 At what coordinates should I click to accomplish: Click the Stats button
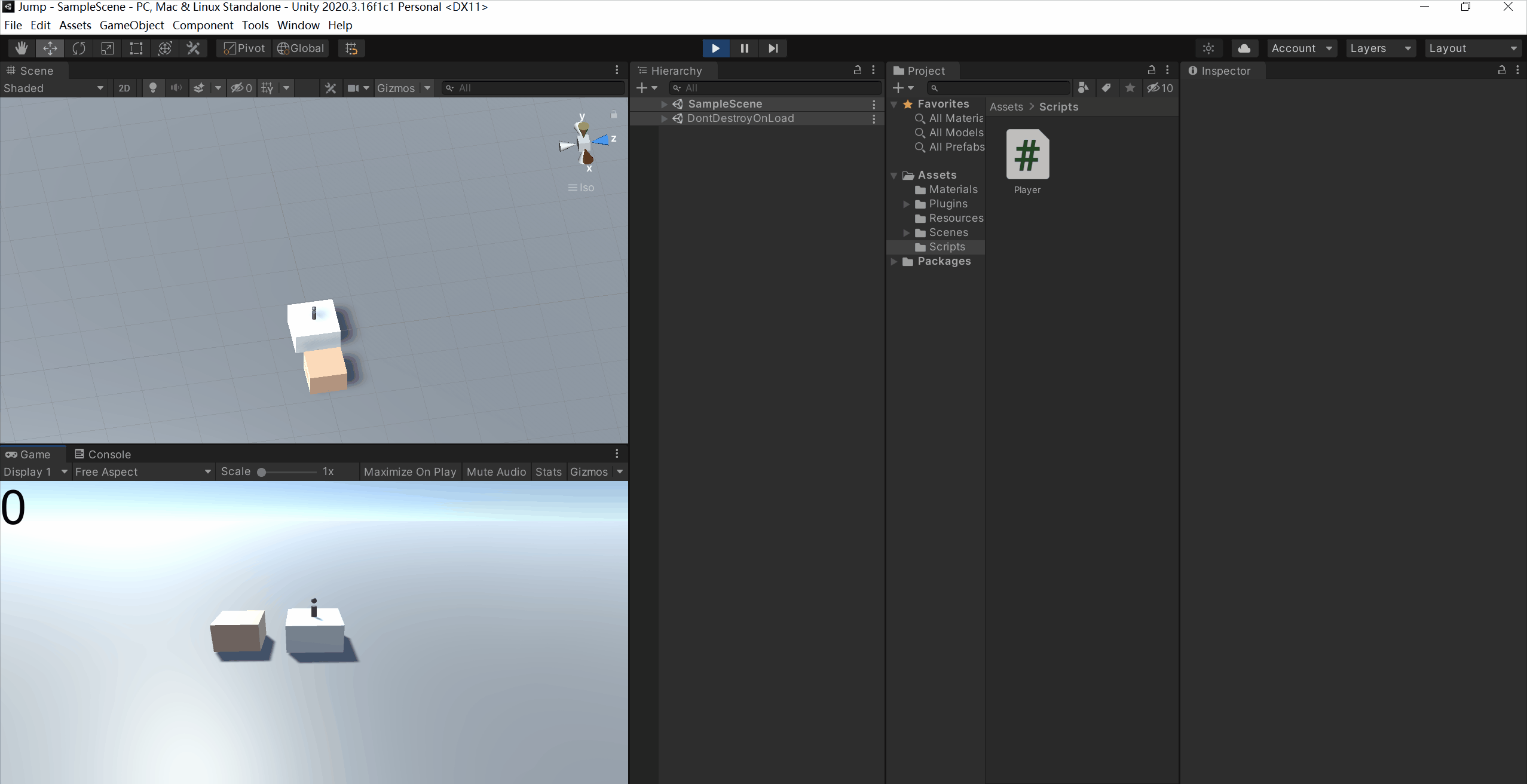(548, 471)
